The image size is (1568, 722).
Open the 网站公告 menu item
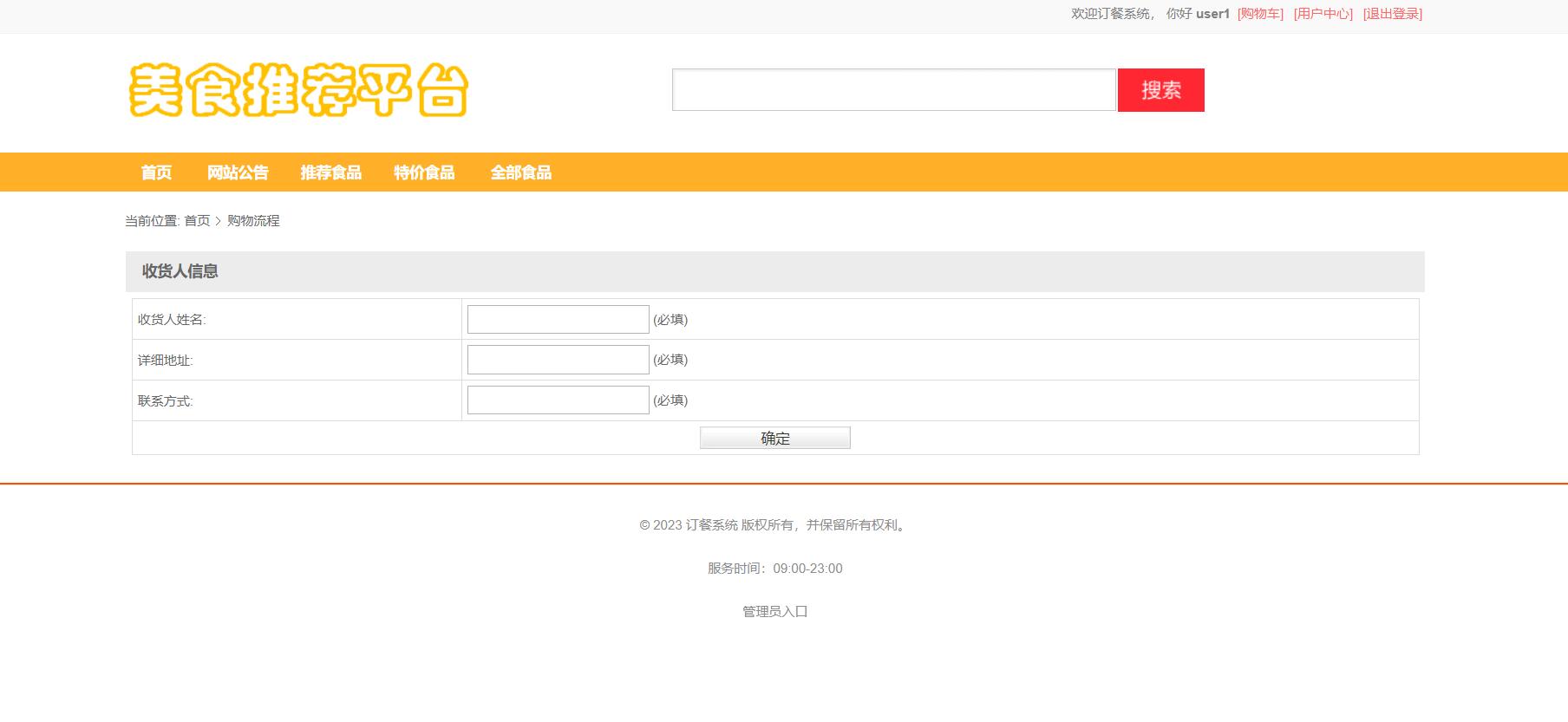pos(238,172)
